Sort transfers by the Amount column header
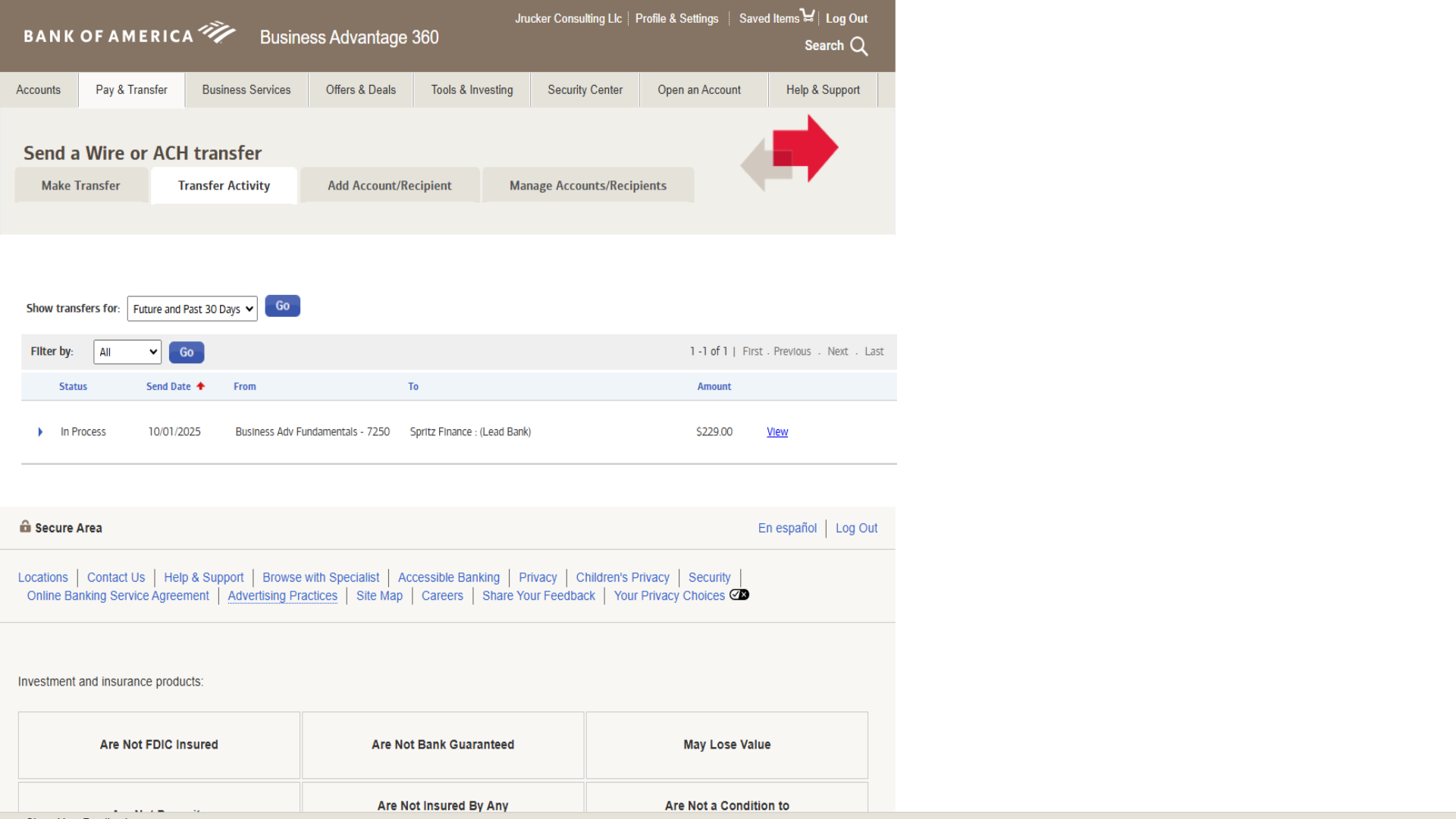Viewport: 1456px width, 819px height. pos(714,387)
